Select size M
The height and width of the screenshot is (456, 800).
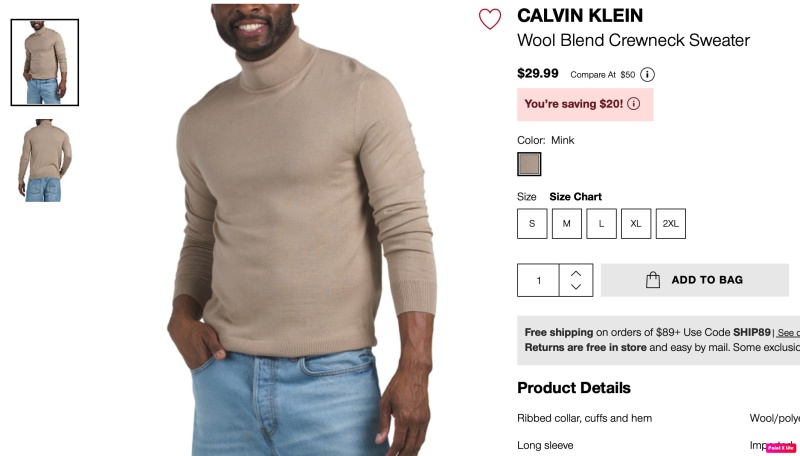567,223
